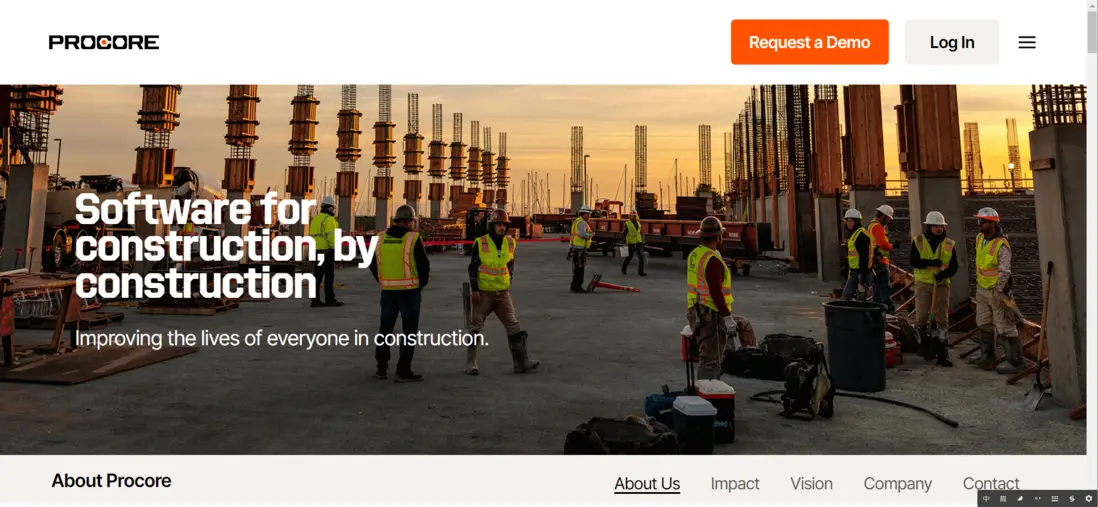Open the hamburger menu icon
Image resolution: width=1098 pixels, height=507 pixels.
[1027, 42]
